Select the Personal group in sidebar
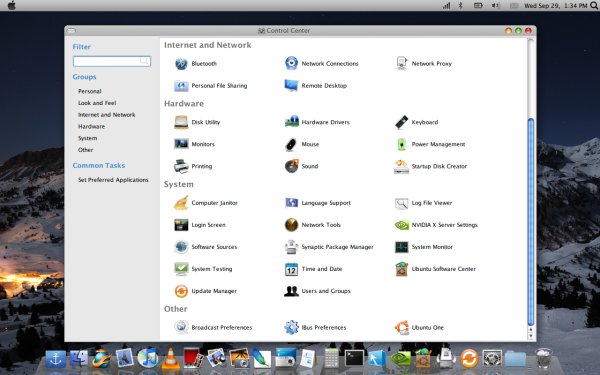This screenshot has height=375, width=600. pyautogui.click(x=90, y=91)
